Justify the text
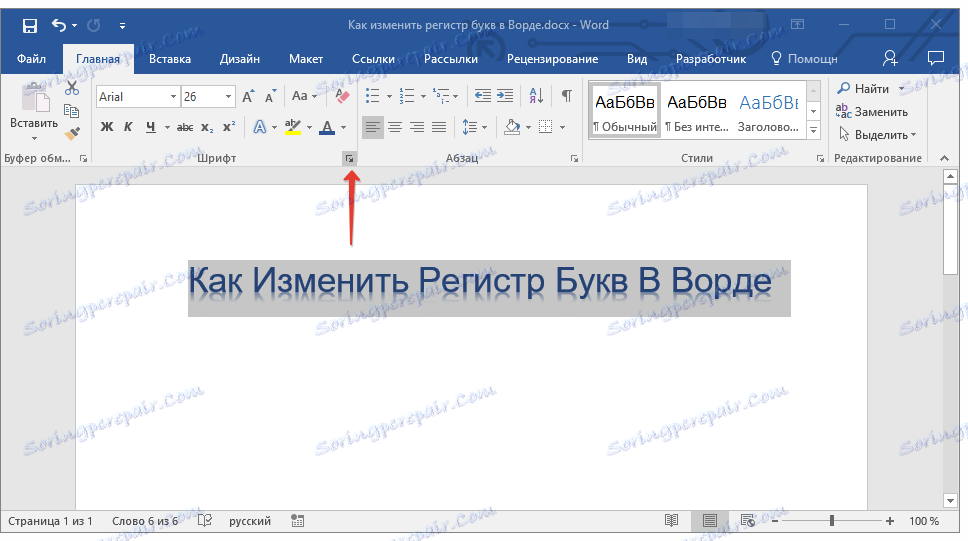 (x=439, y=127)
